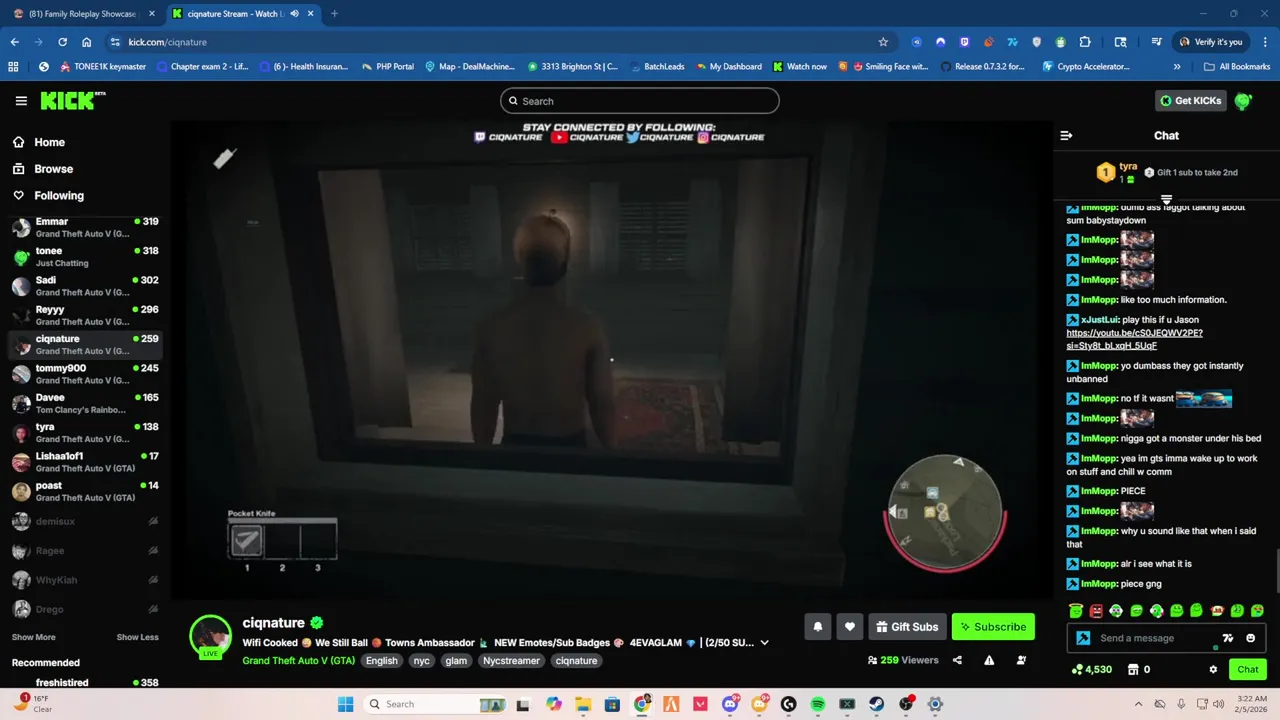1280x720 pixels.
Task: Select the English tag
Action: coord(381,661)
